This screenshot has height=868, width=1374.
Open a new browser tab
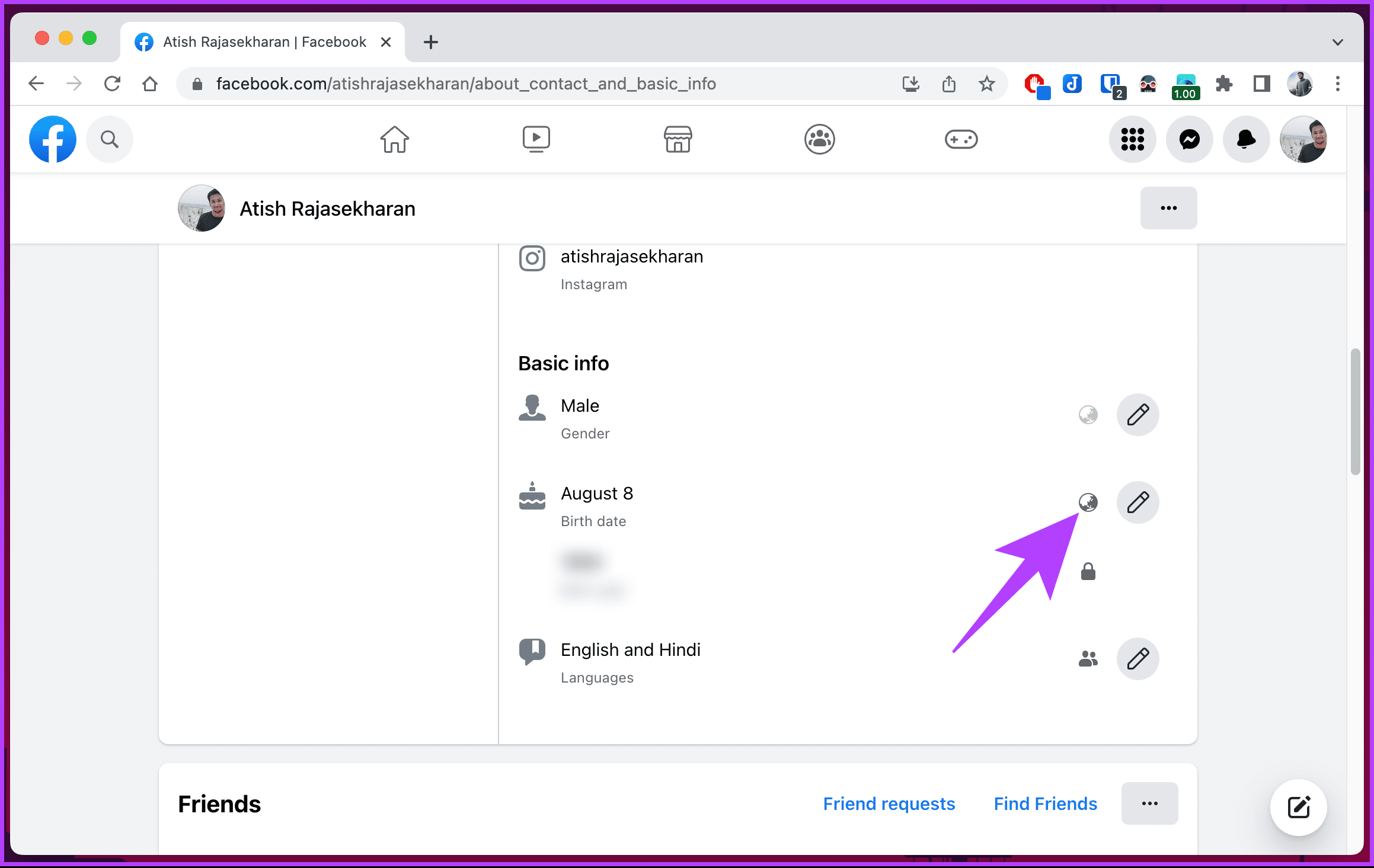click(431, 42)
